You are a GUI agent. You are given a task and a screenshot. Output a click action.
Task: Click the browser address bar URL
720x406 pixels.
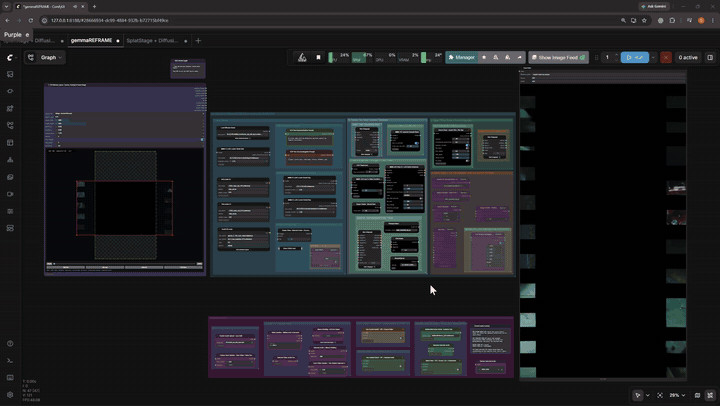tap(109, 20)
